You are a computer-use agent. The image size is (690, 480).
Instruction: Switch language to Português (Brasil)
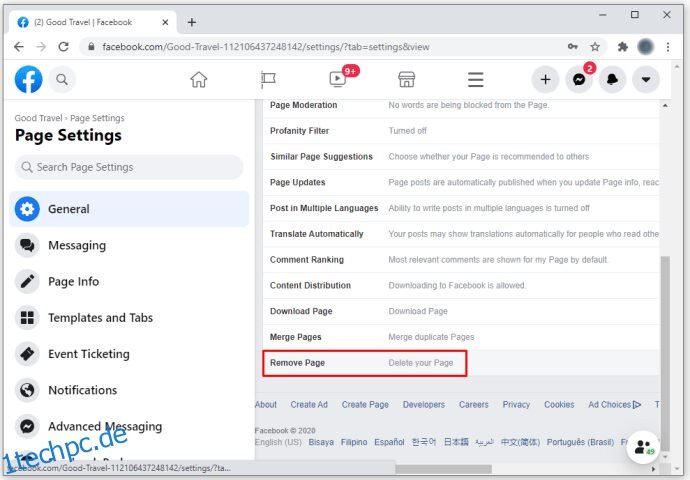click(x=580, y=442)
